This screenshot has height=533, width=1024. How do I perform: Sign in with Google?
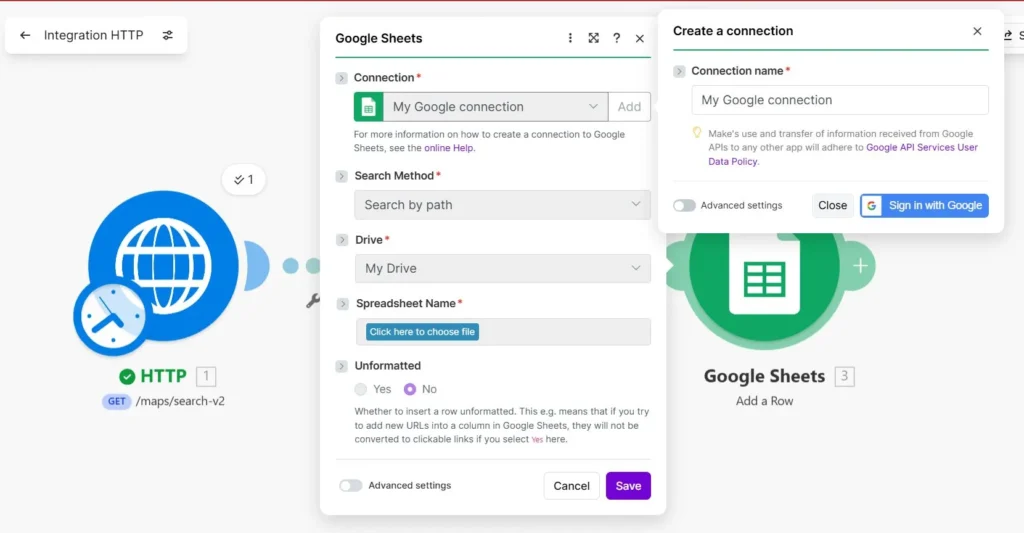click(924, 205)
